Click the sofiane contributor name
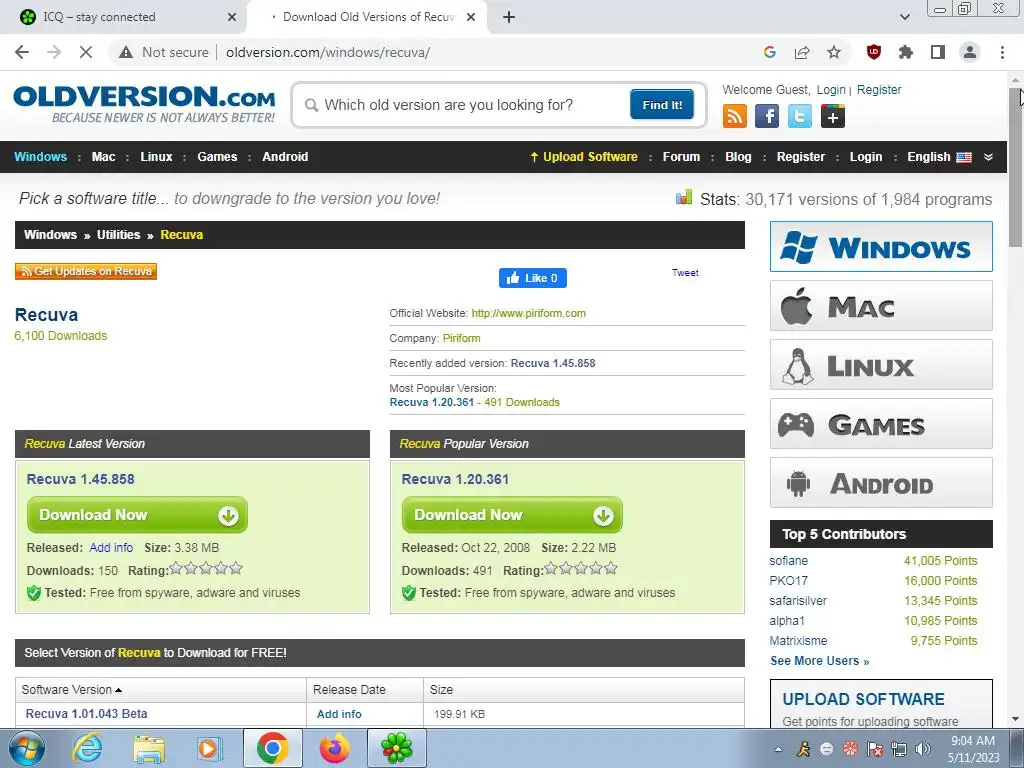The image size is (1024, 768). (788, 561)
